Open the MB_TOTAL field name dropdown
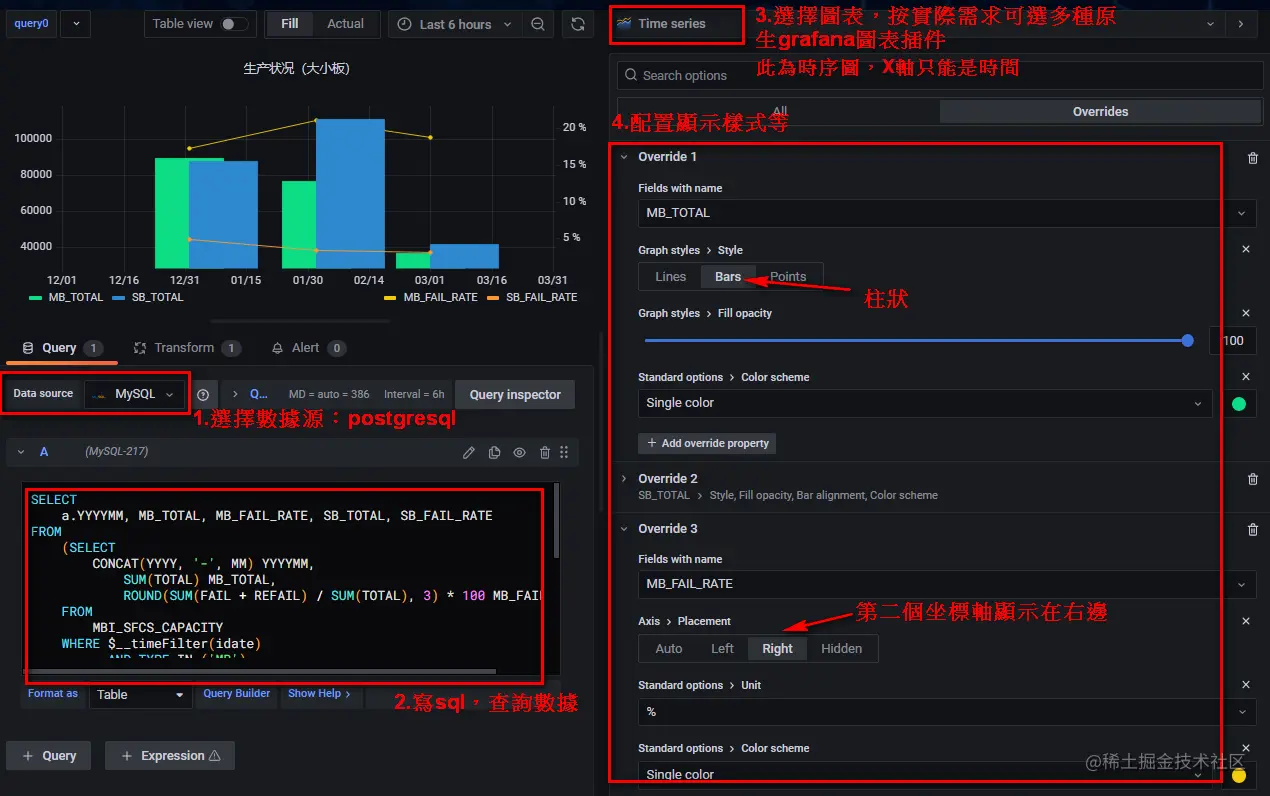The height and width of the screenshot is (796, 1270). coord(947,213)
